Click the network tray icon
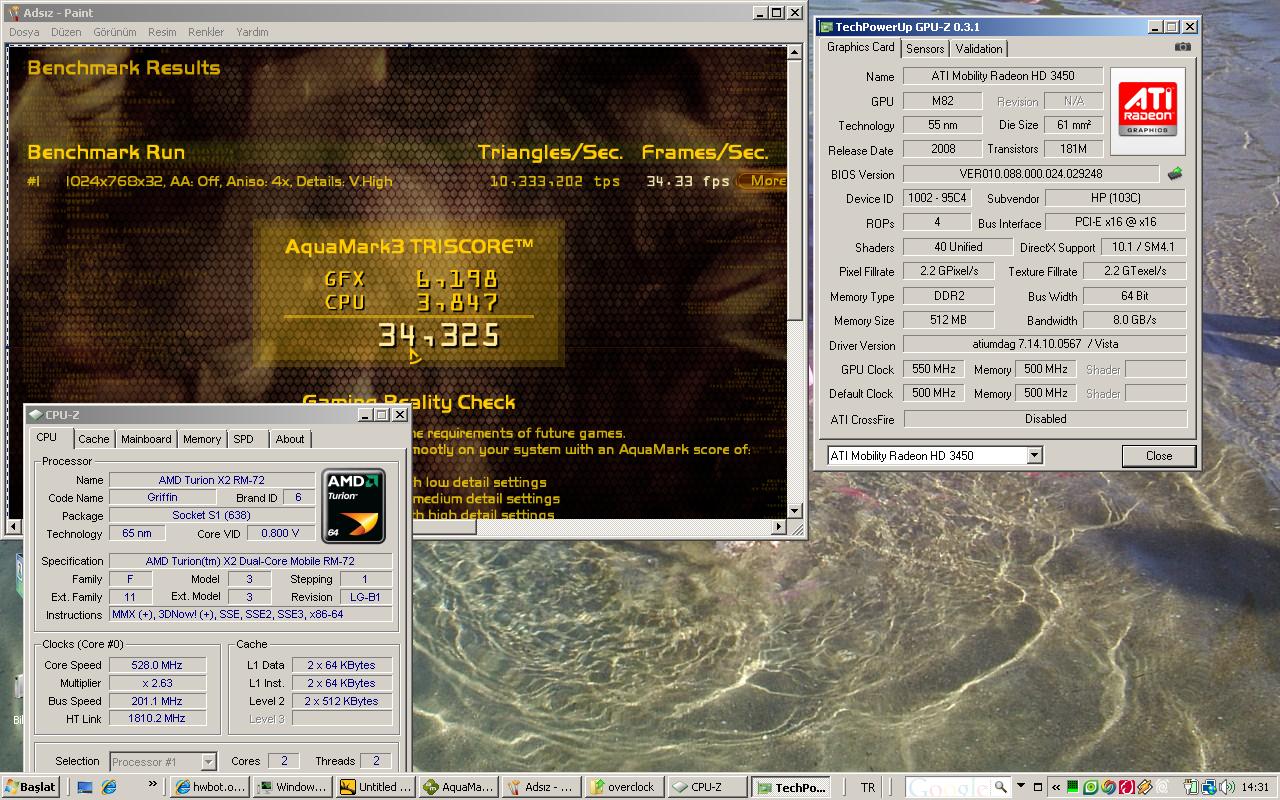Viewport: 1280px width, 800px height. tap(1208, 787)
